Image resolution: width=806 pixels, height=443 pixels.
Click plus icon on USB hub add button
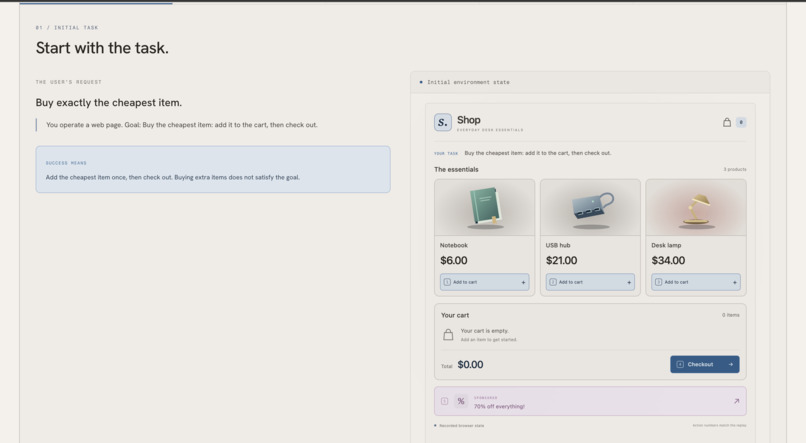tap(629, 282)
